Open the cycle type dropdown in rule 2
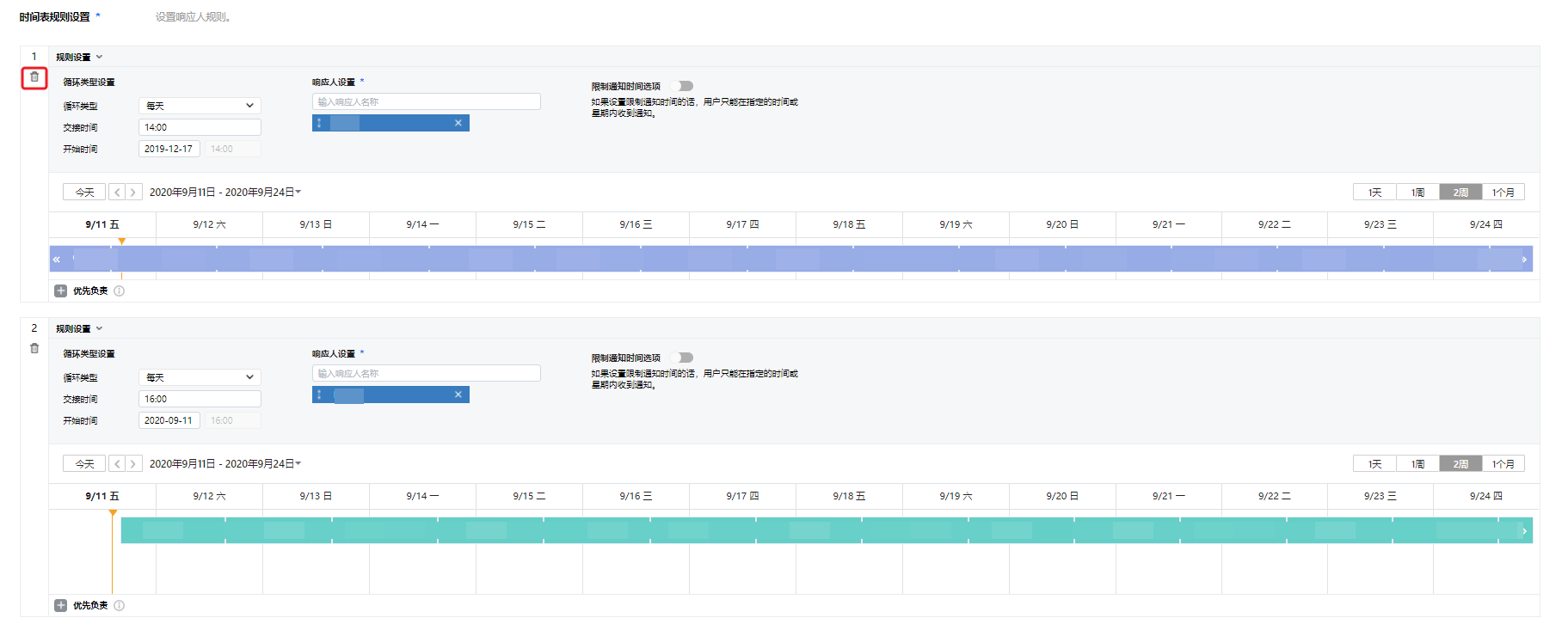Viewport: 1568px width, 618px height. [x=200, y=377]
